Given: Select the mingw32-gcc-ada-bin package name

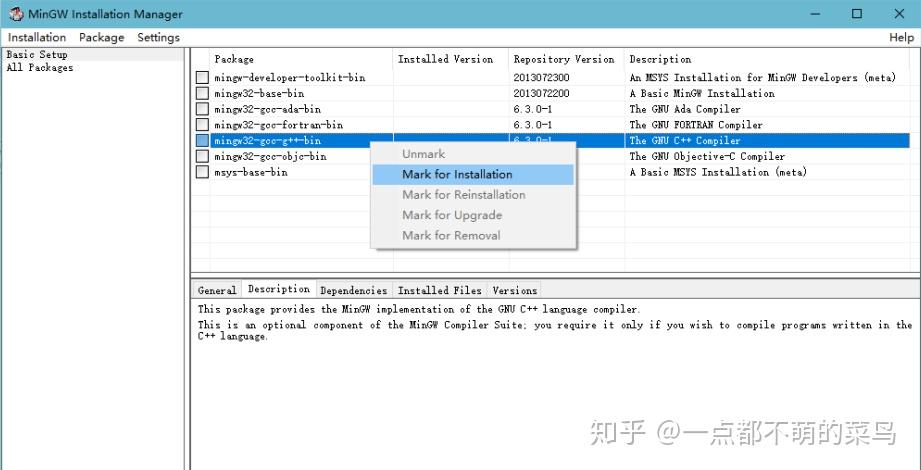Looking at the screenshot, I should pyautogui.click(x=267, y=109).
